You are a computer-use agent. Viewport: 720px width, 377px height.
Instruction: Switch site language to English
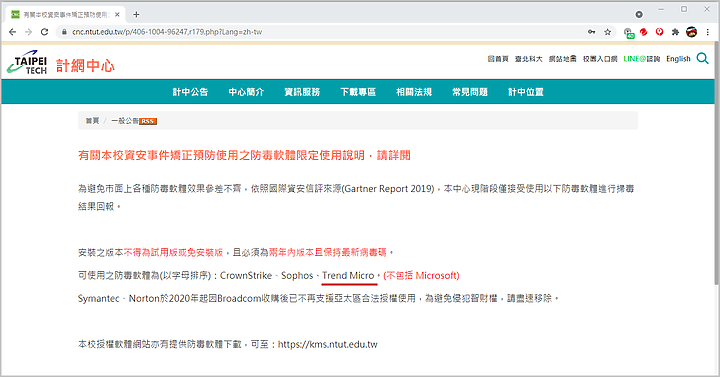pyautogui.click(x=678, y=59)
